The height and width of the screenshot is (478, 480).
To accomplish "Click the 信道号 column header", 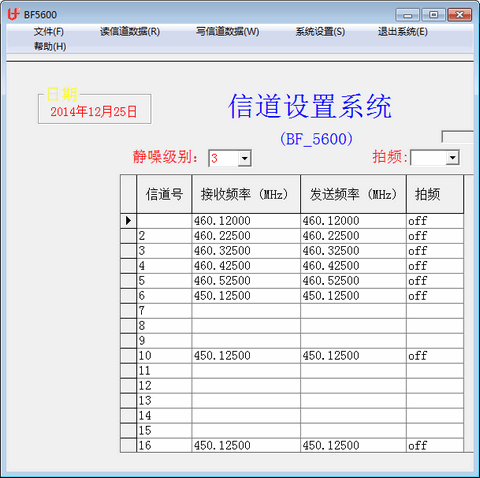I will click(164, 194).
